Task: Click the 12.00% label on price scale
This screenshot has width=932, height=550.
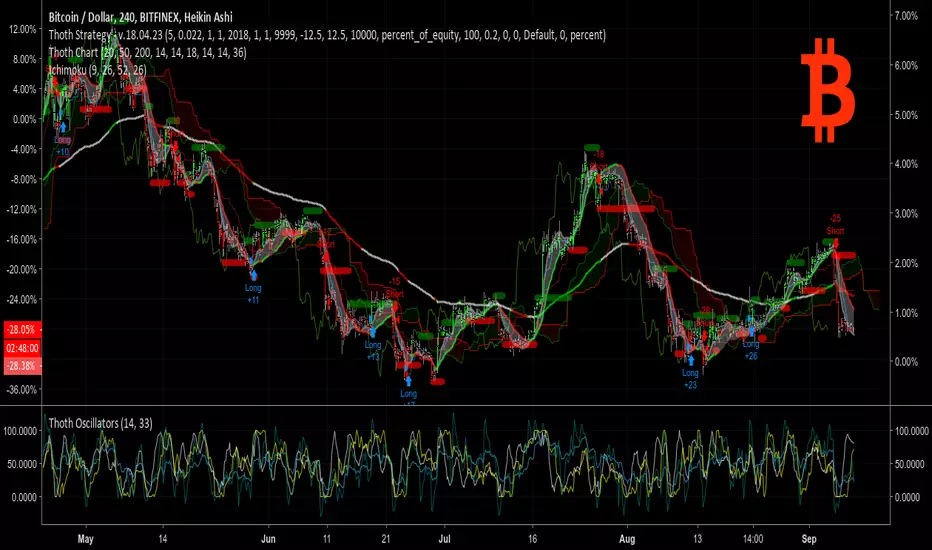Action: tap(23, 29)
